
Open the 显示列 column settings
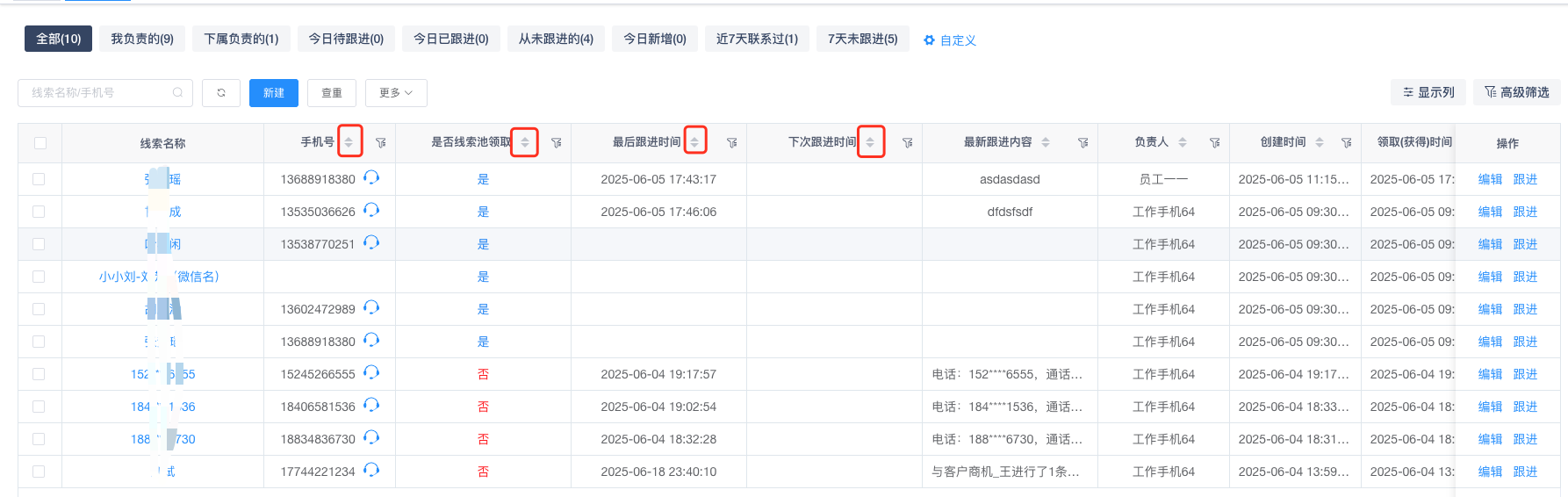tap(1428, 92)
